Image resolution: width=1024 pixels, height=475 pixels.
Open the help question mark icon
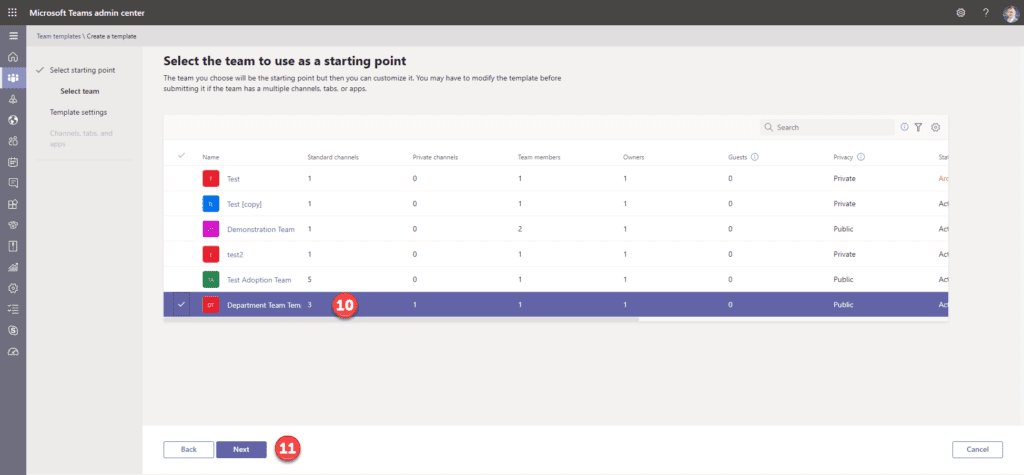tap(985, 12)
